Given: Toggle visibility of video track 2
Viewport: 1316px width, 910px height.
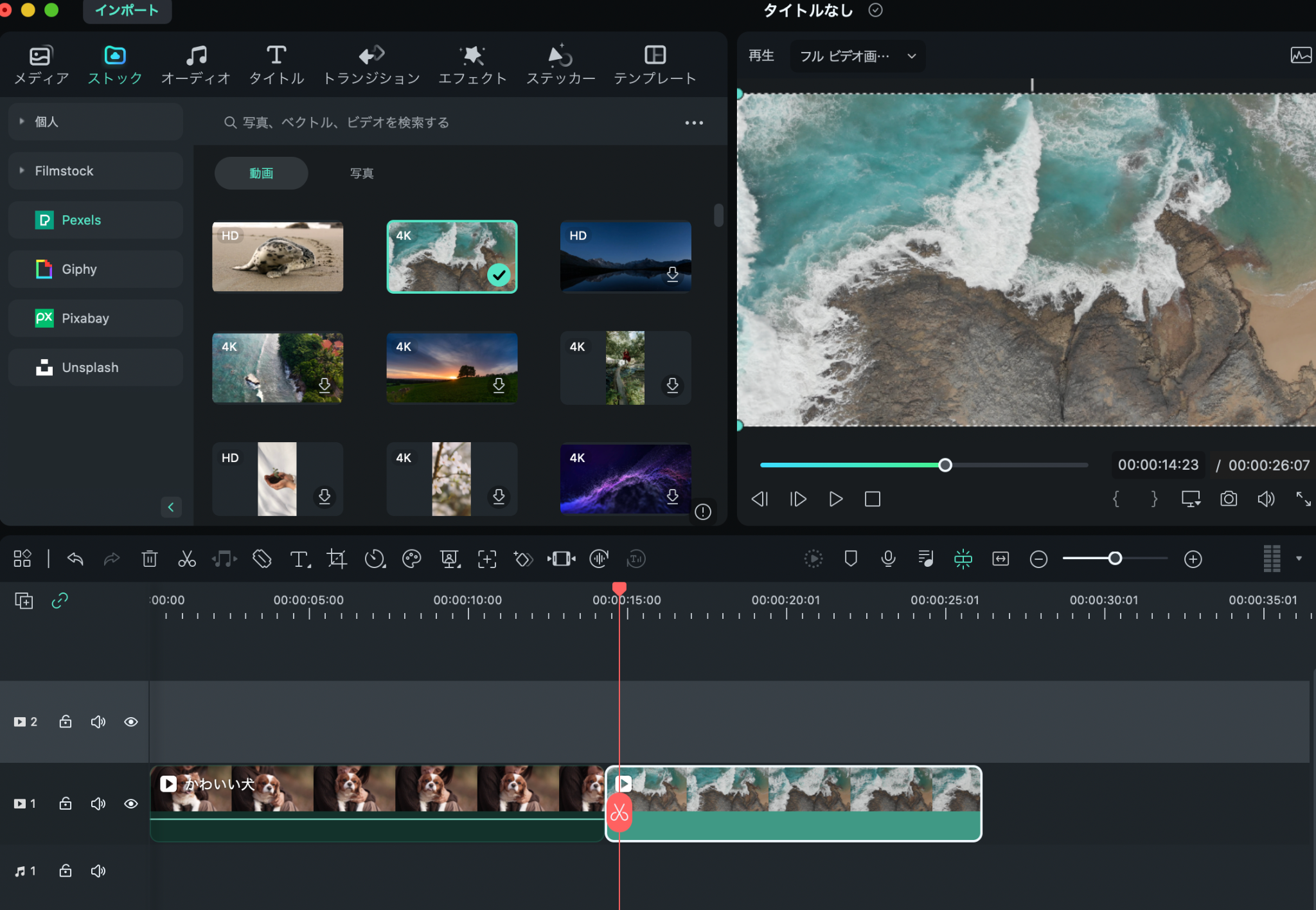Looking at the screenshot, I should pos(131,722).
